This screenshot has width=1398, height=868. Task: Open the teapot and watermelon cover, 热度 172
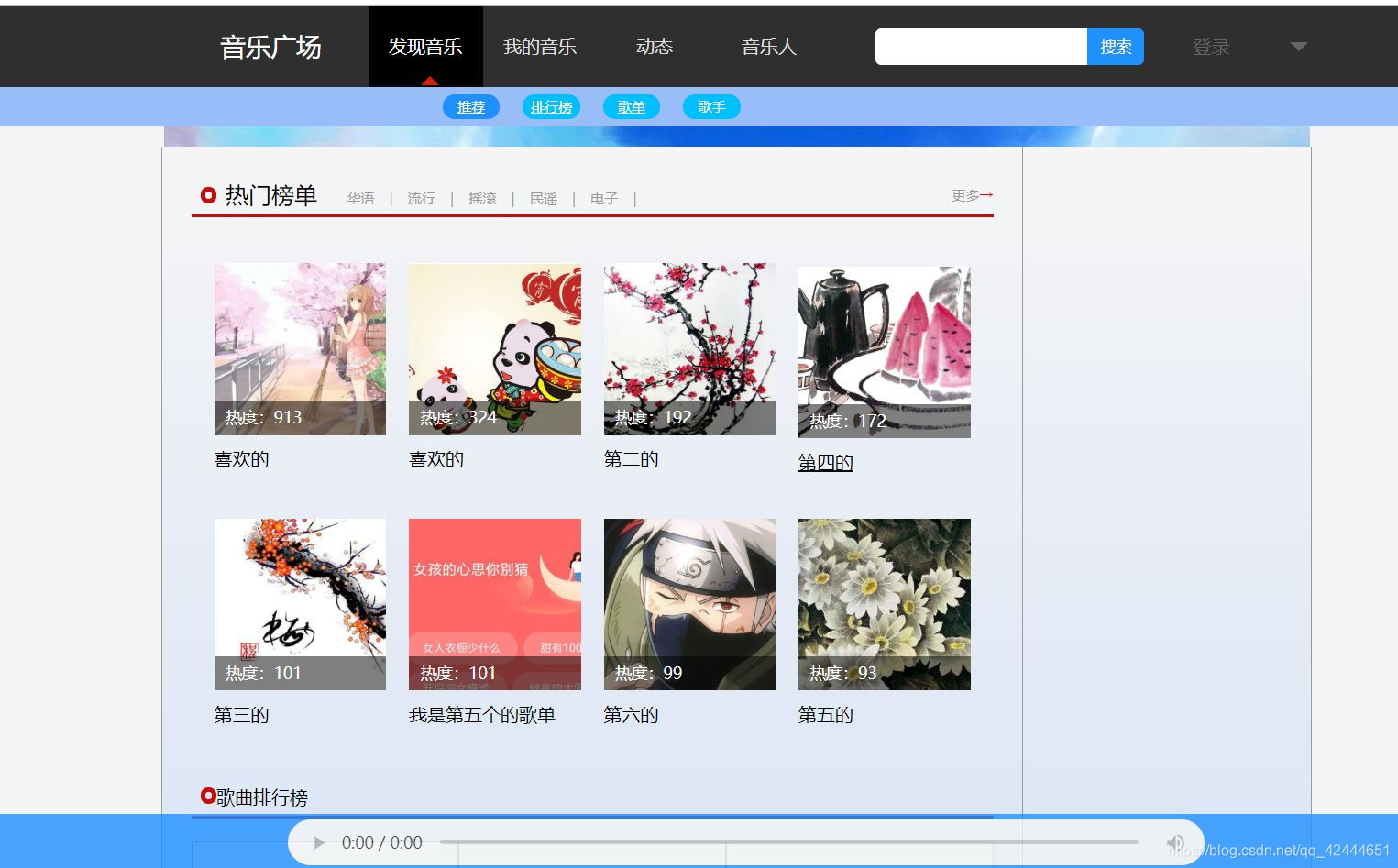(885, 352)
